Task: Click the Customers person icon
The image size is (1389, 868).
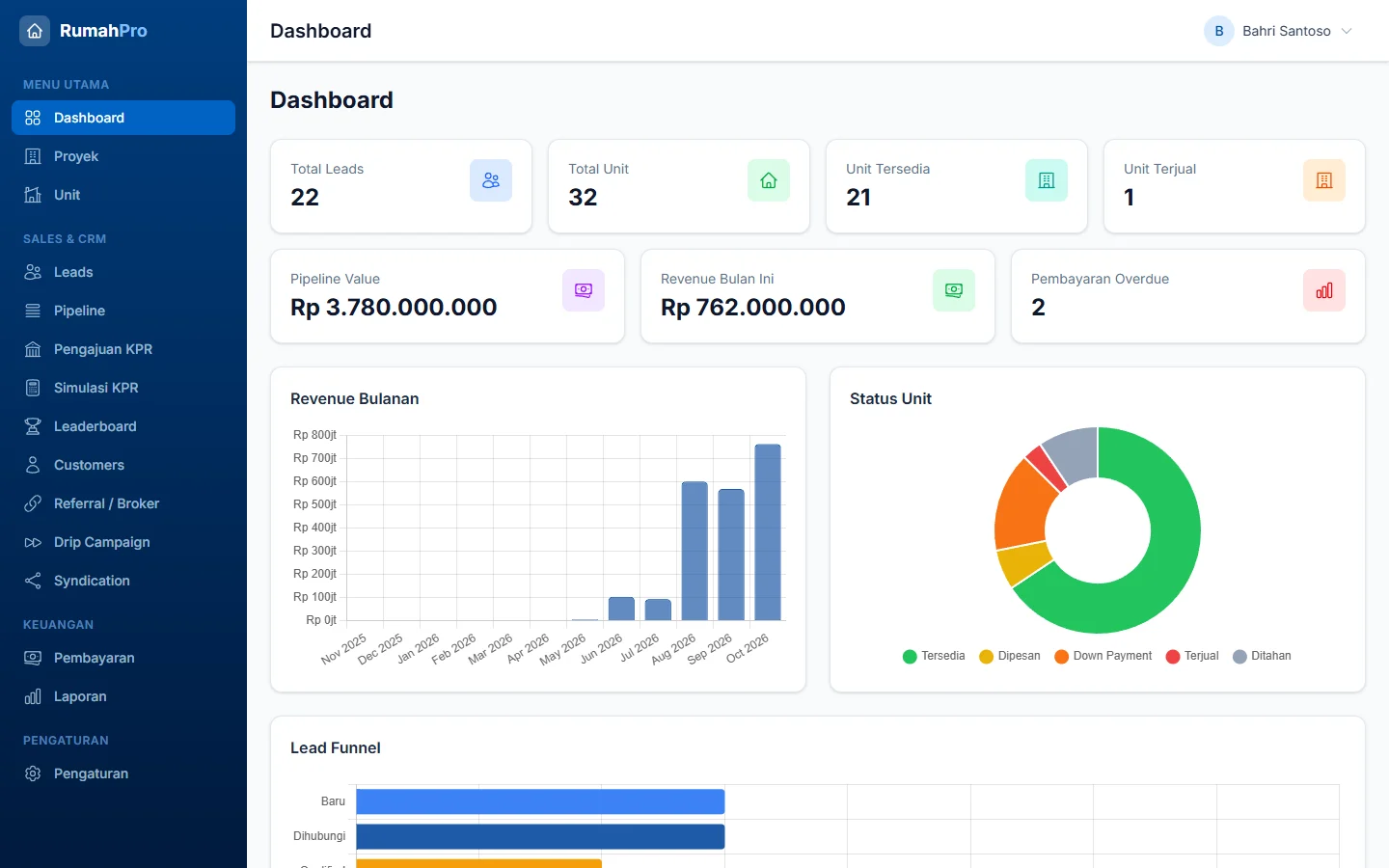Action: pos(33,465)
